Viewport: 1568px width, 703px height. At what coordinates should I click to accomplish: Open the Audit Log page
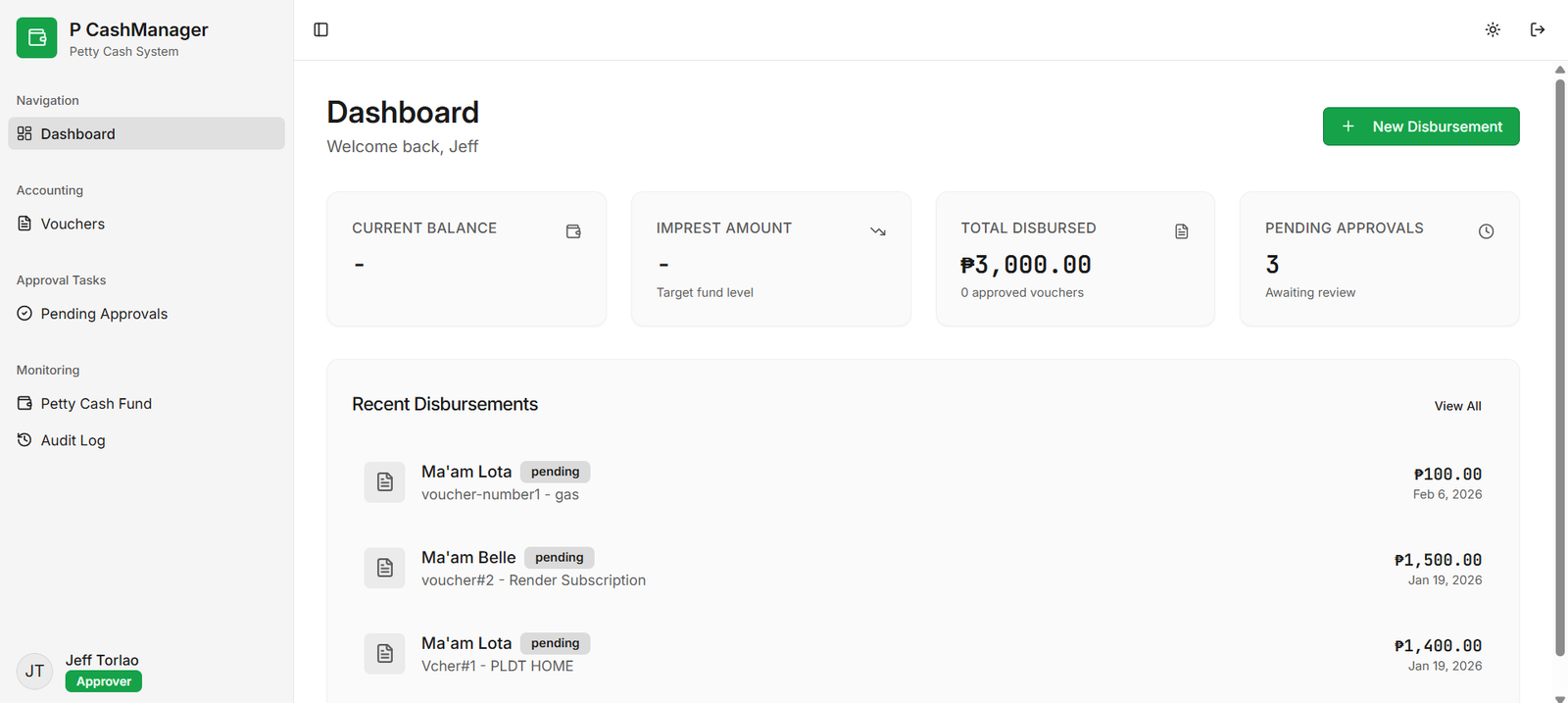(x=73, y=441)
